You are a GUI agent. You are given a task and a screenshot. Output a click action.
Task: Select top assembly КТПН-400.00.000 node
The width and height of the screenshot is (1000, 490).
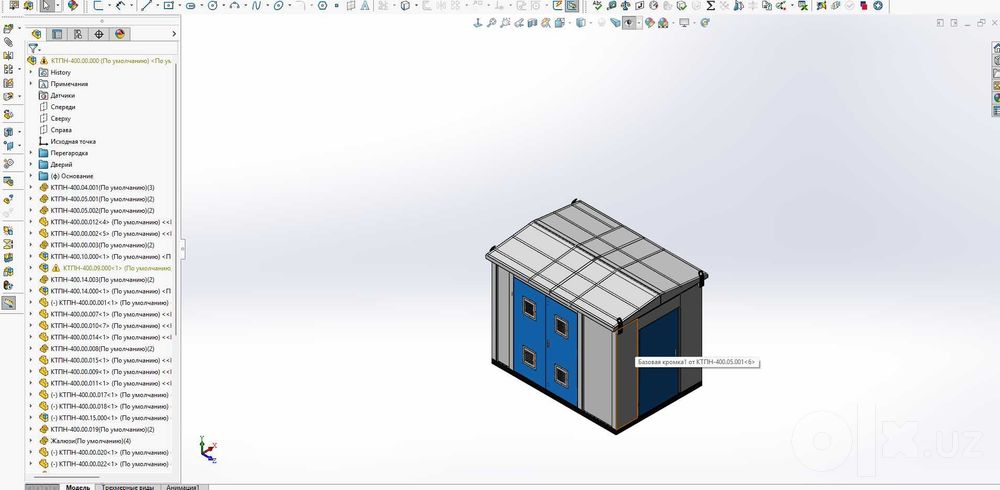99,60
